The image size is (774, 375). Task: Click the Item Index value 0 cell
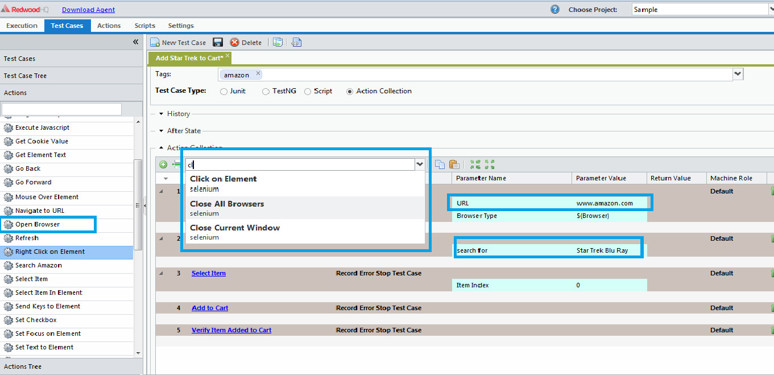click(610, 285)
